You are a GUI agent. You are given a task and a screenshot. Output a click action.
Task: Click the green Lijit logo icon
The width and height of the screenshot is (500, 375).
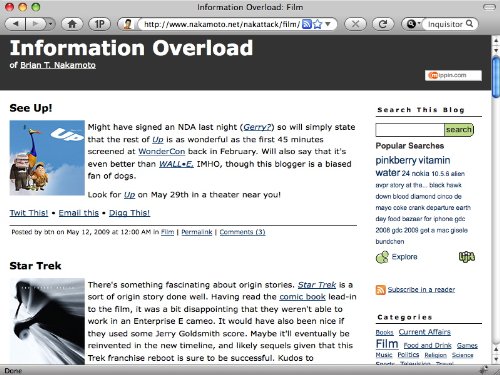point(467,257)
